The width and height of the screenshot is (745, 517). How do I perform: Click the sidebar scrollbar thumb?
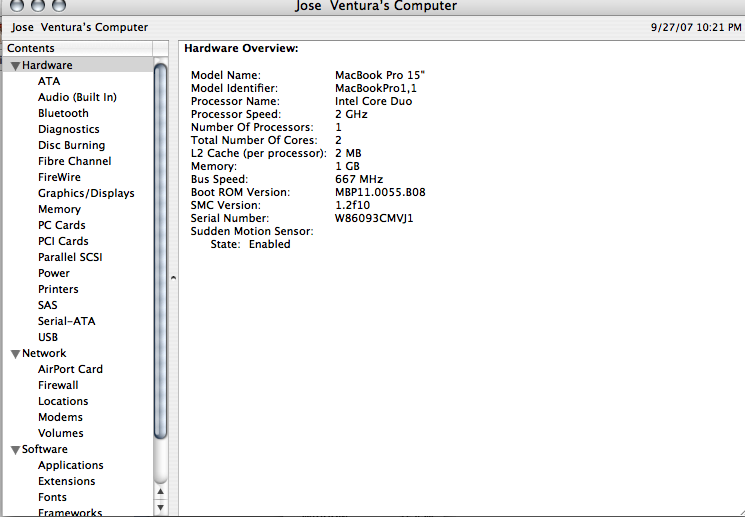(x=161, y=251)
